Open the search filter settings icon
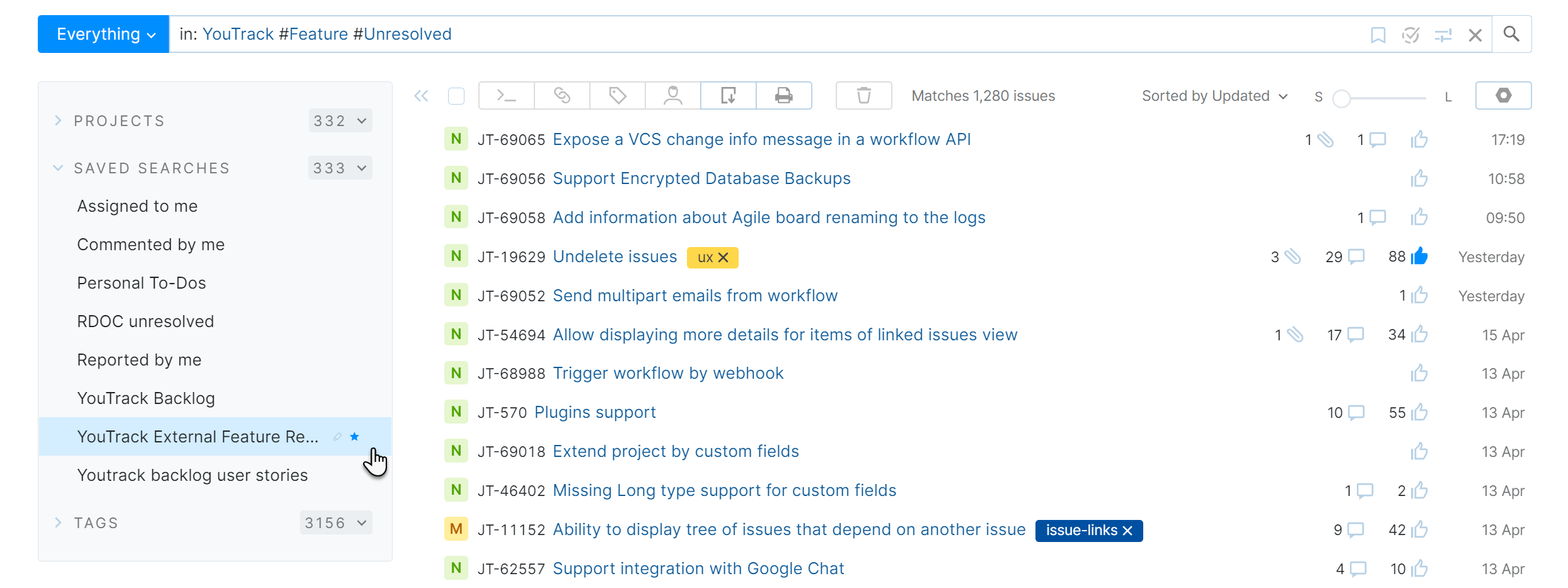Screen dimensions: 1568x588 click(1443, 35)
